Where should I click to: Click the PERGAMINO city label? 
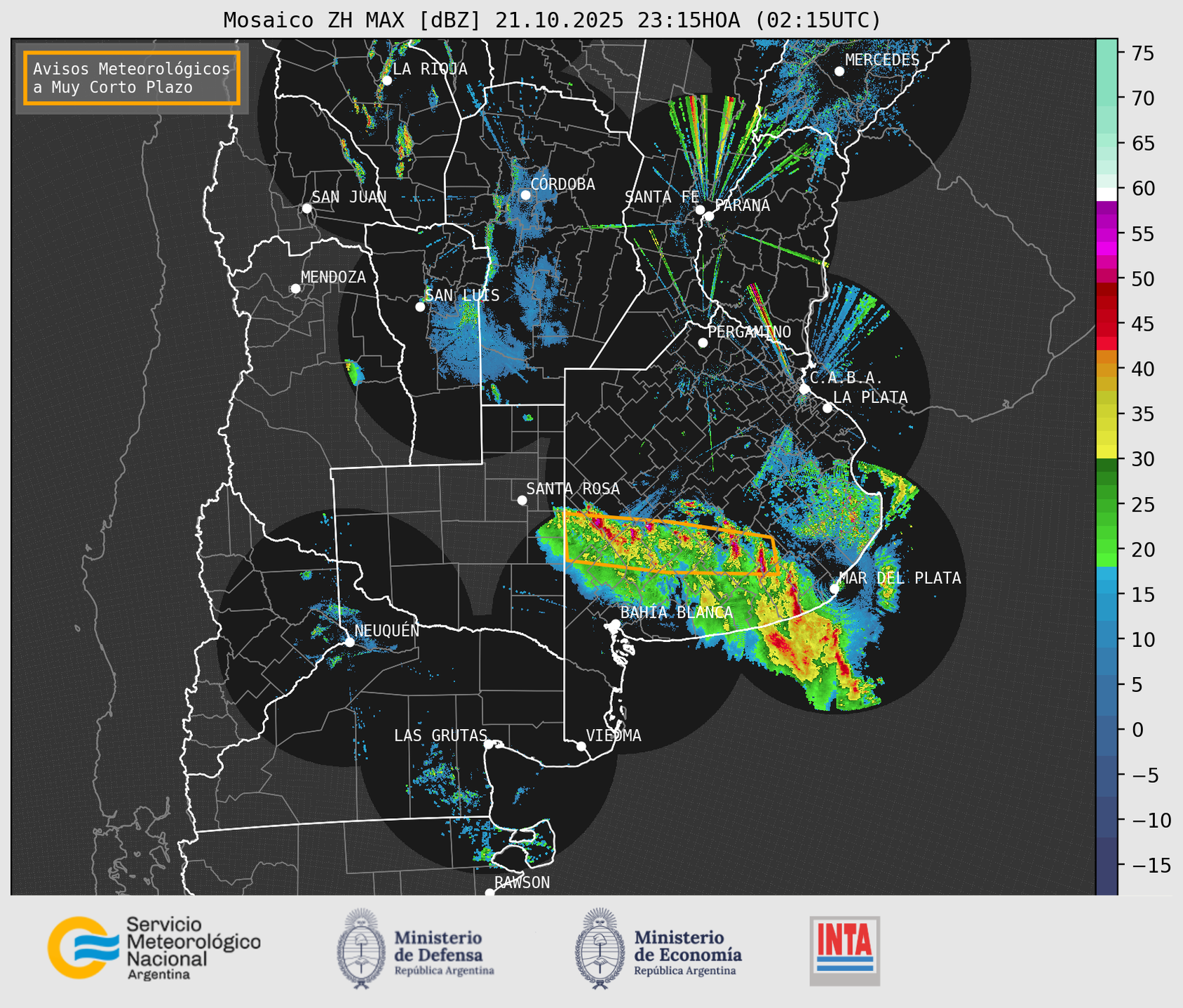750,332
